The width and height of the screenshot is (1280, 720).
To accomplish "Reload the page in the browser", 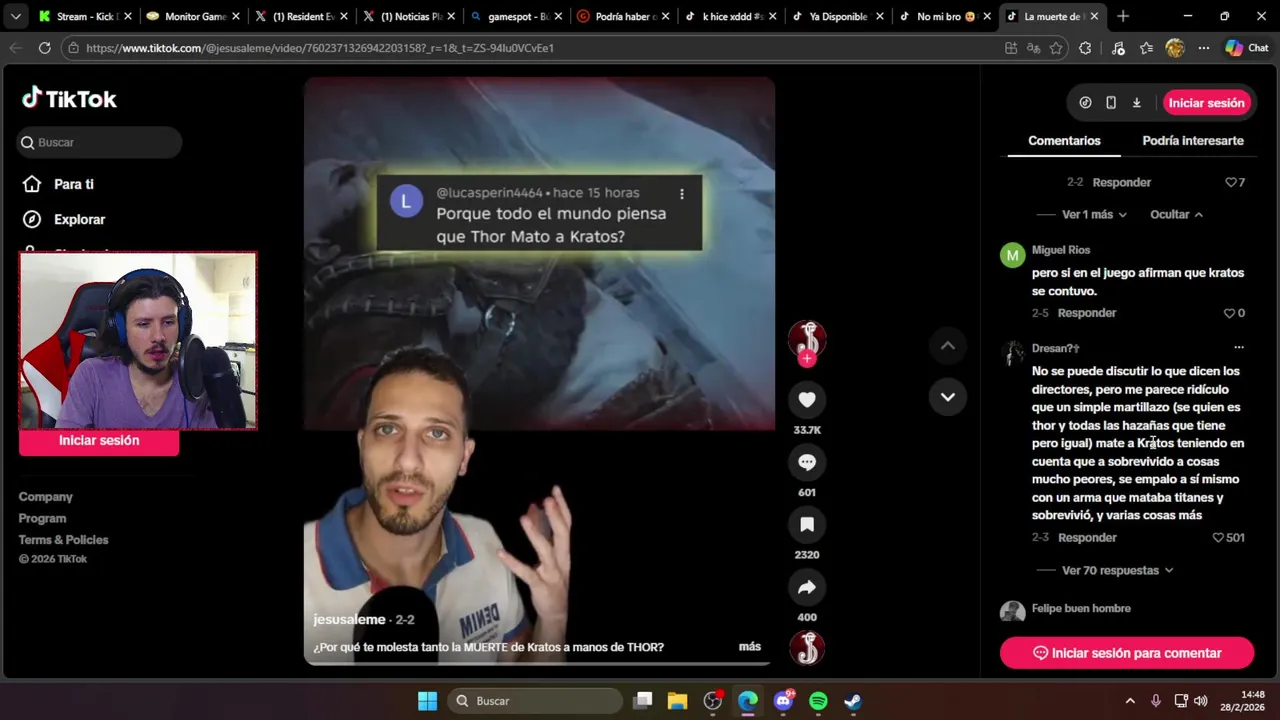I will click(x=44, y=48).
